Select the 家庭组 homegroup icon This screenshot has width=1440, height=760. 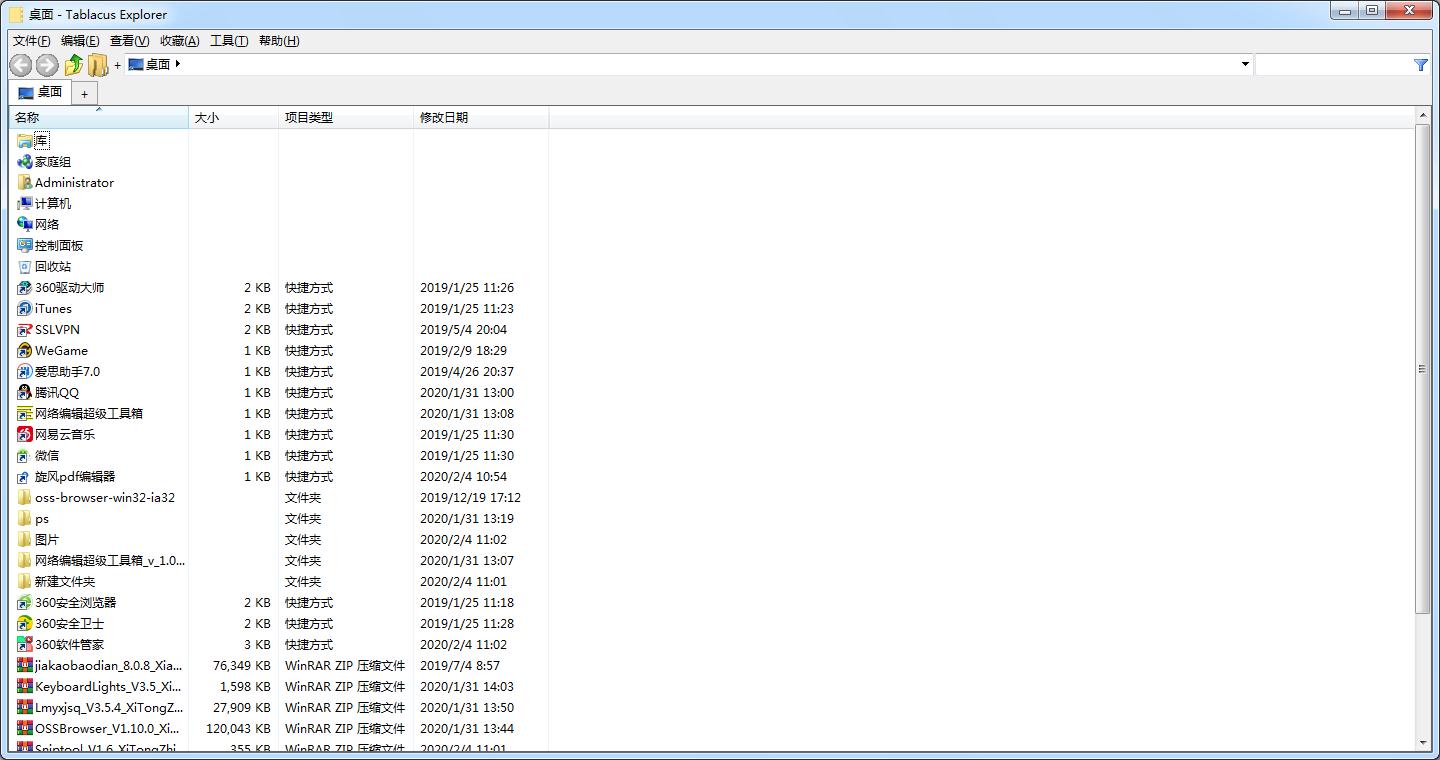[25, 162]
